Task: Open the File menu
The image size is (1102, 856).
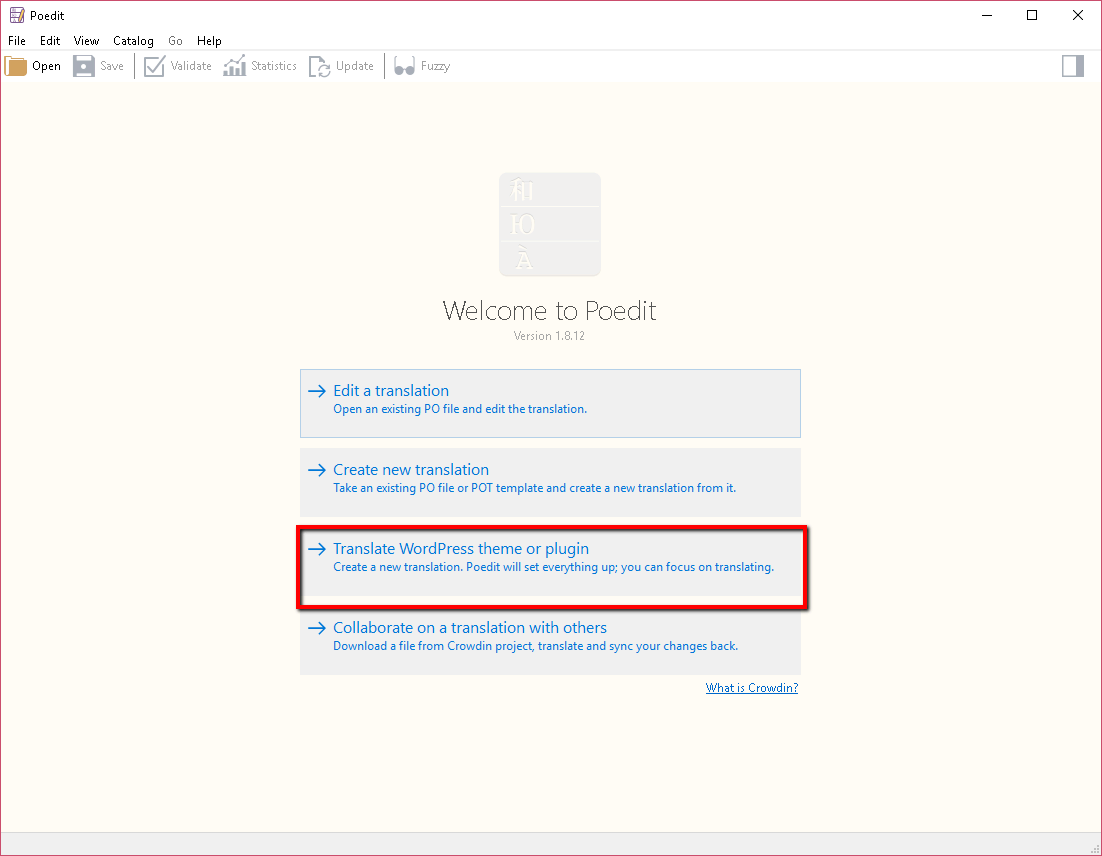Action: [x=17, y=41]
